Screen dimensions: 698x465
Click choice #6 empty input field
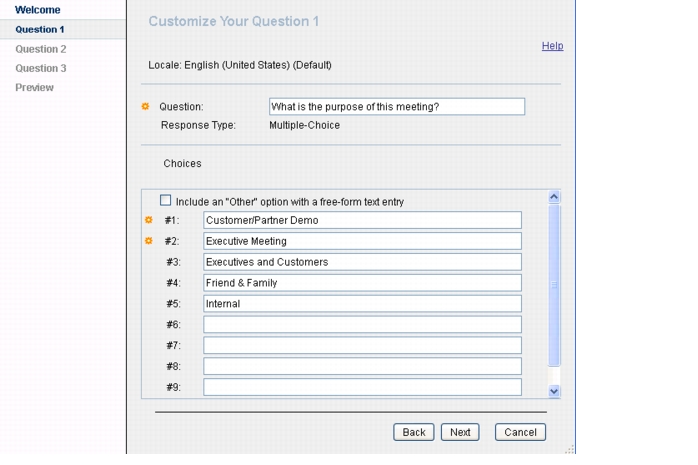point(362,324)
